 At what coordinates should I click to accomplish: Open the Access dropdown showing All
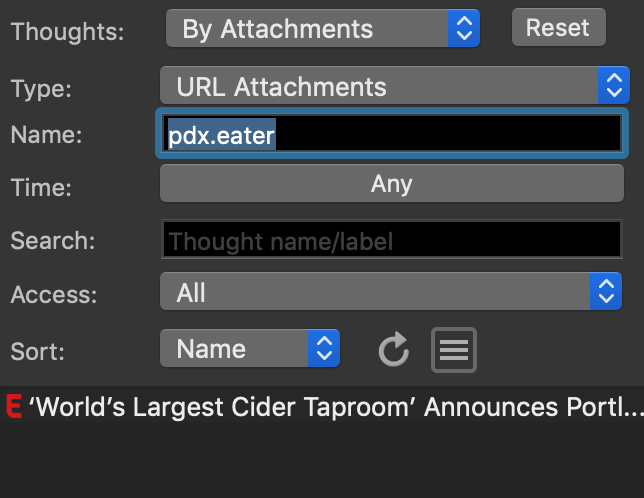click(x=392, y=292)
